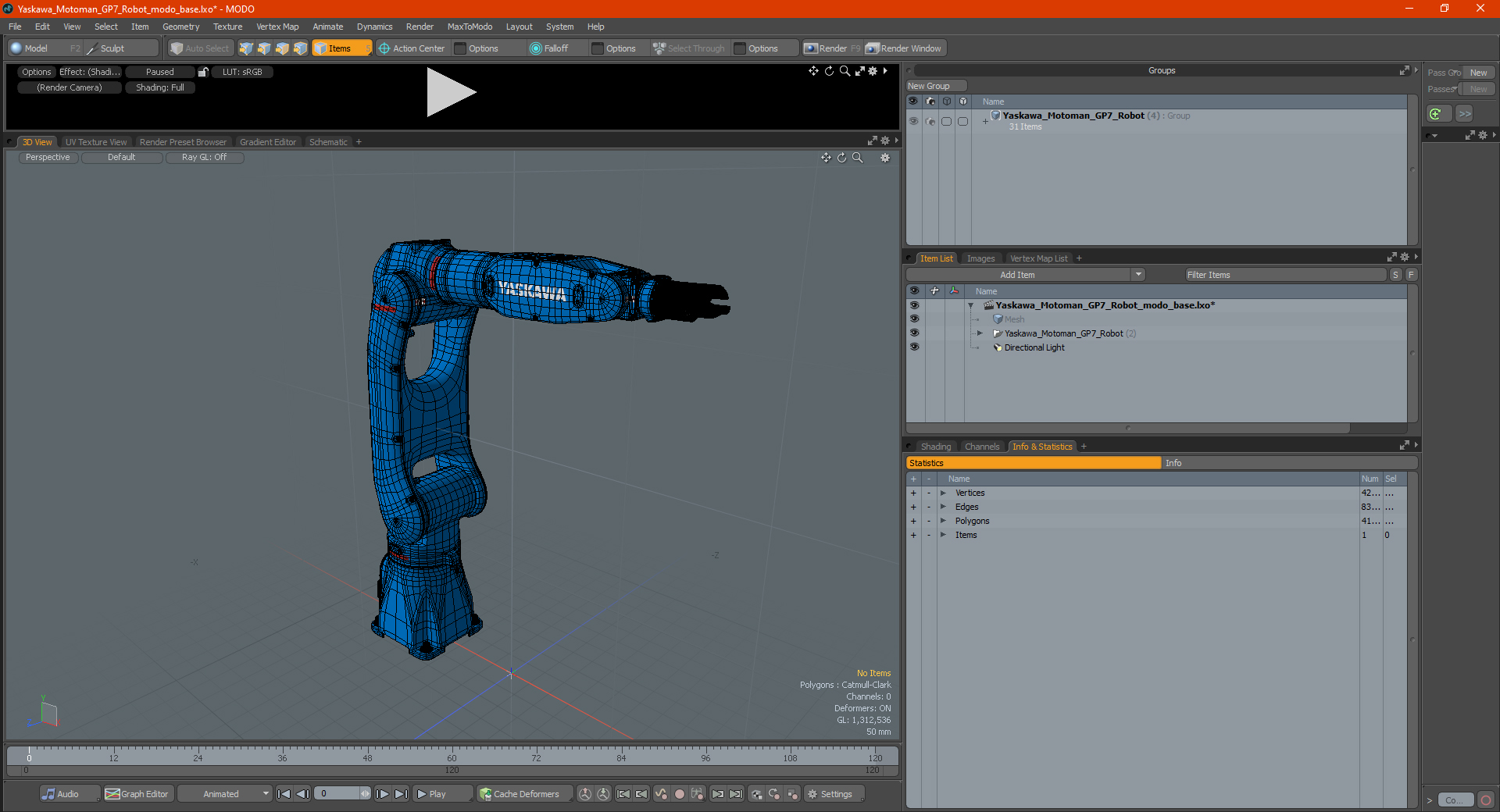
Task: Select Vertices component mode icon
Action: 246,48
